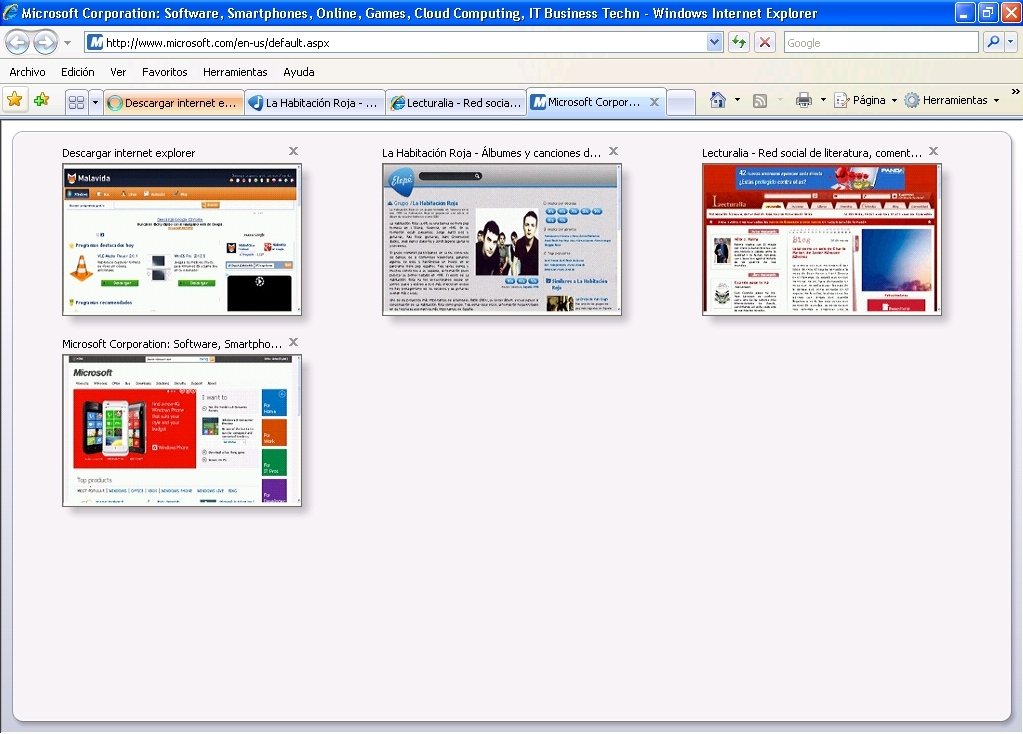Close the Microsoft Corporation tab
This screenshot has height=734, width=1023.
pyautogui.click(x=654, y=102)
